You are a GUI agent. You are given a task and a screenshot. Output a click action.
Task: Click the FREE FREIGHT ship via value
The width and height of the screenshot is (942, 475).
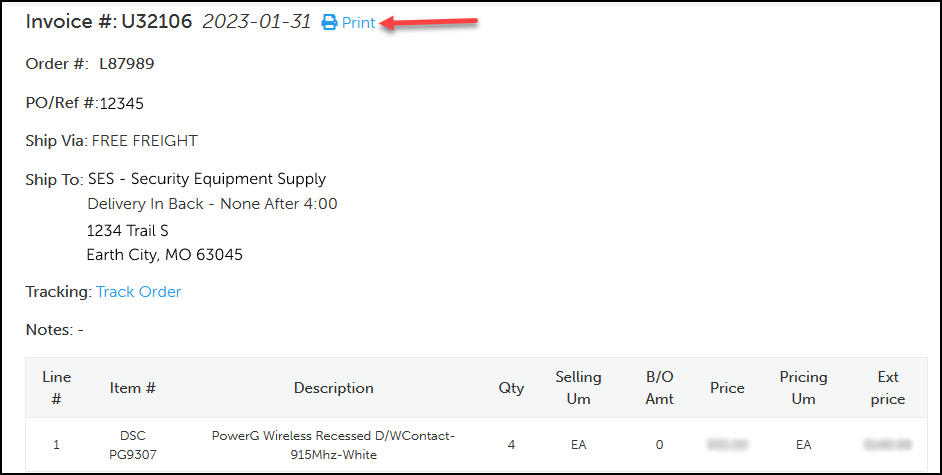click(145, 141)
